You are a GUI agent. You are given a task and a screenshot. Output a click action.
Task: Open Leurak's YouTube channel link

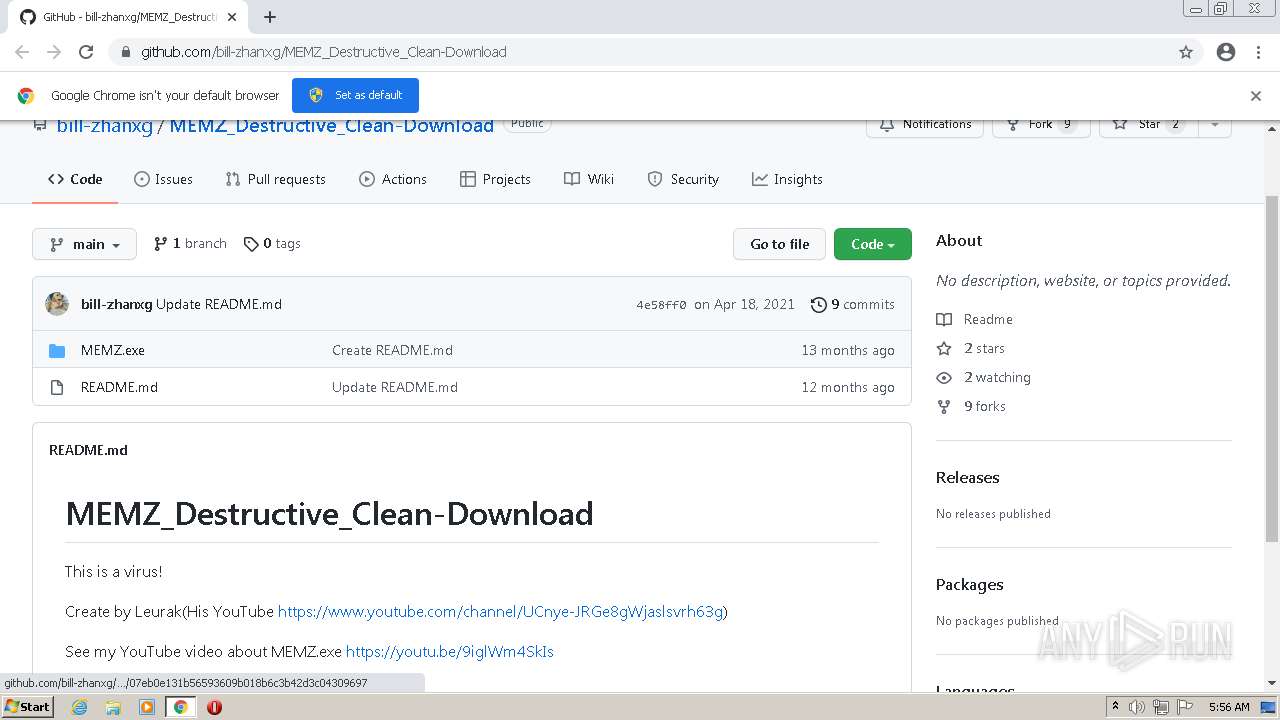[x=501, y=611]
